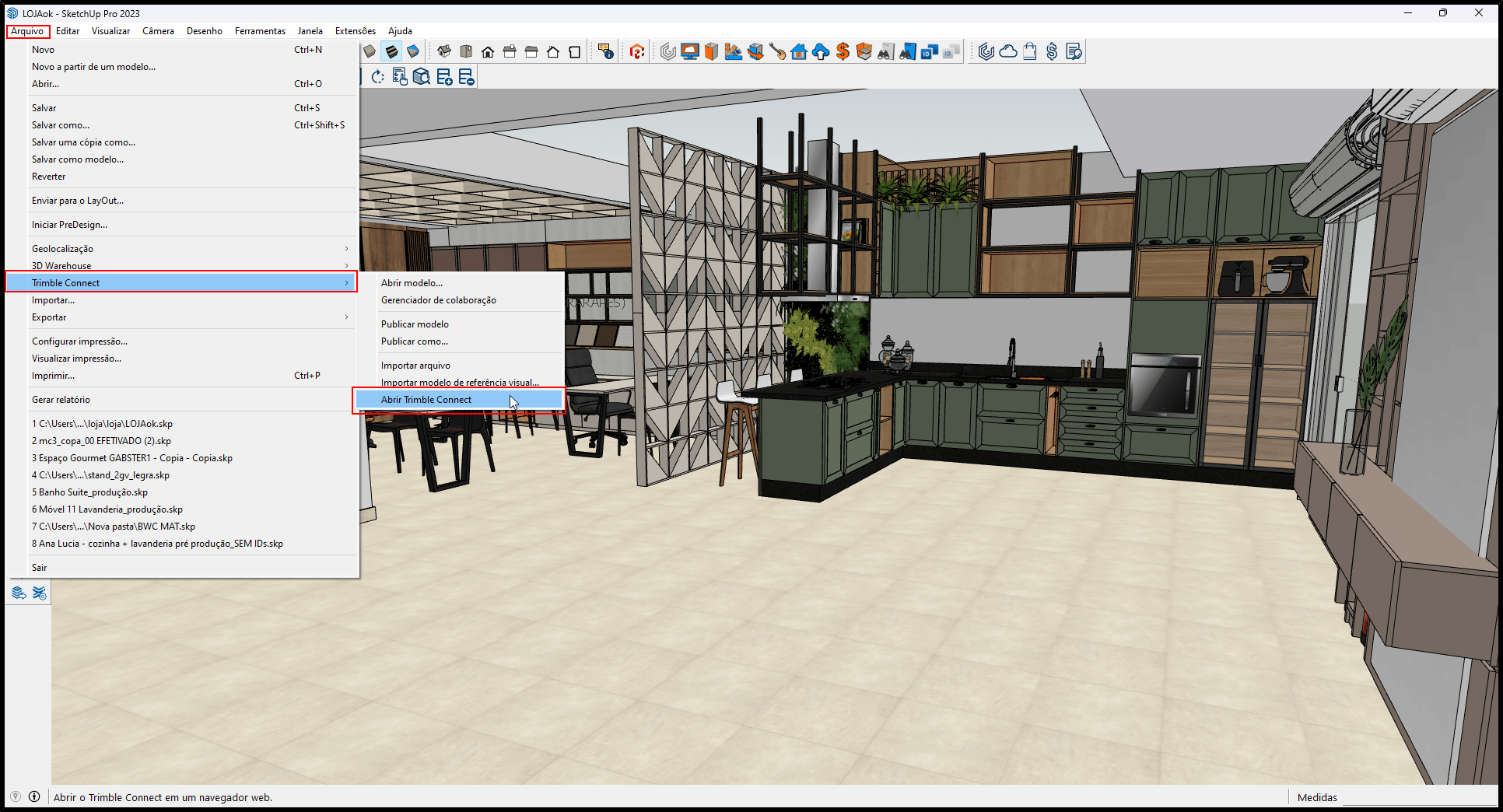Viewport: 1503px width, 812px height.
Task: Click the refresh icon in second toolbar row
Action: click(x=379, y=76)
